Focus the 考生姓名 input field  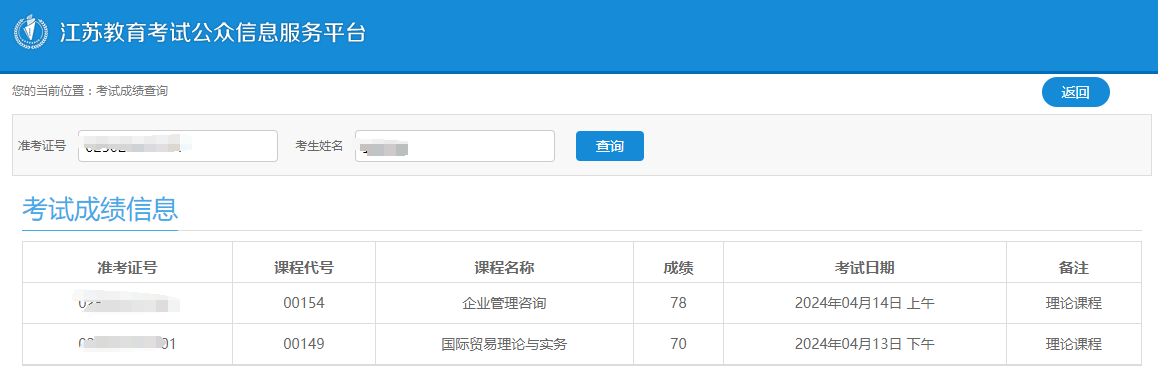click(x=455, y=146)
